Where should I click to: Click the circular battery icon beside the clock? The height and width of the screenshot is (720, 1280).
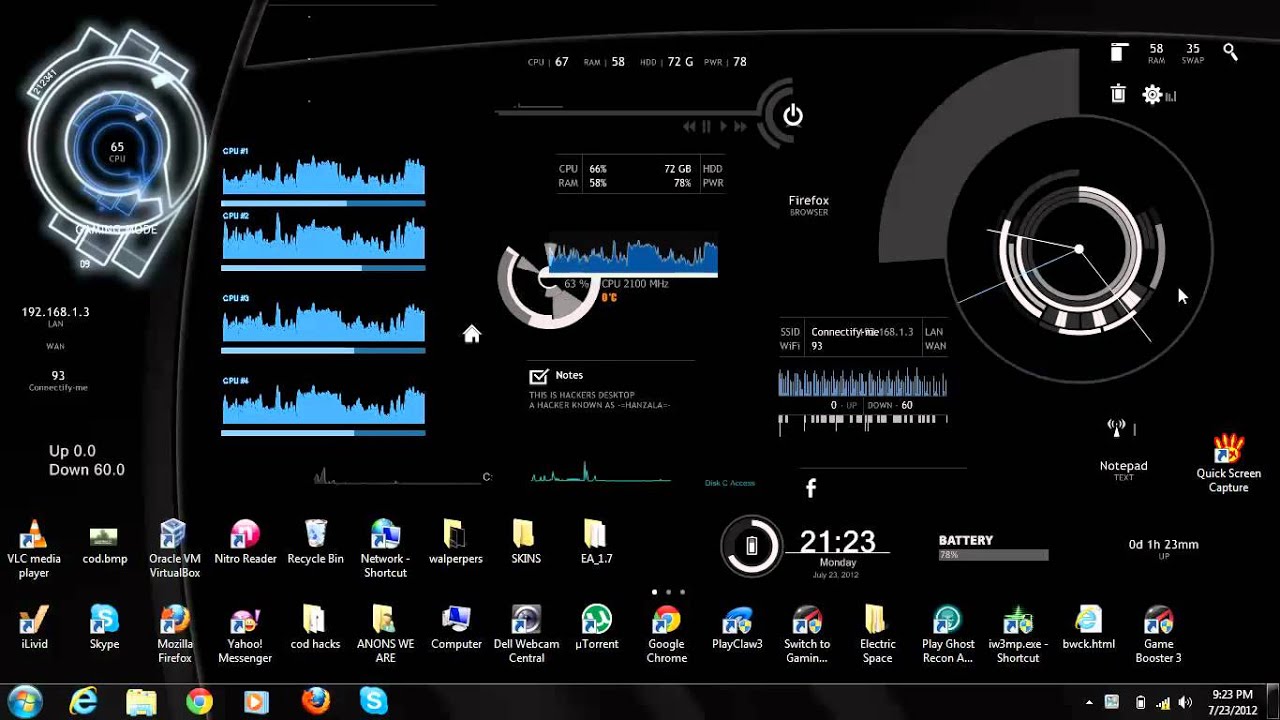click(x=752, y=546)
